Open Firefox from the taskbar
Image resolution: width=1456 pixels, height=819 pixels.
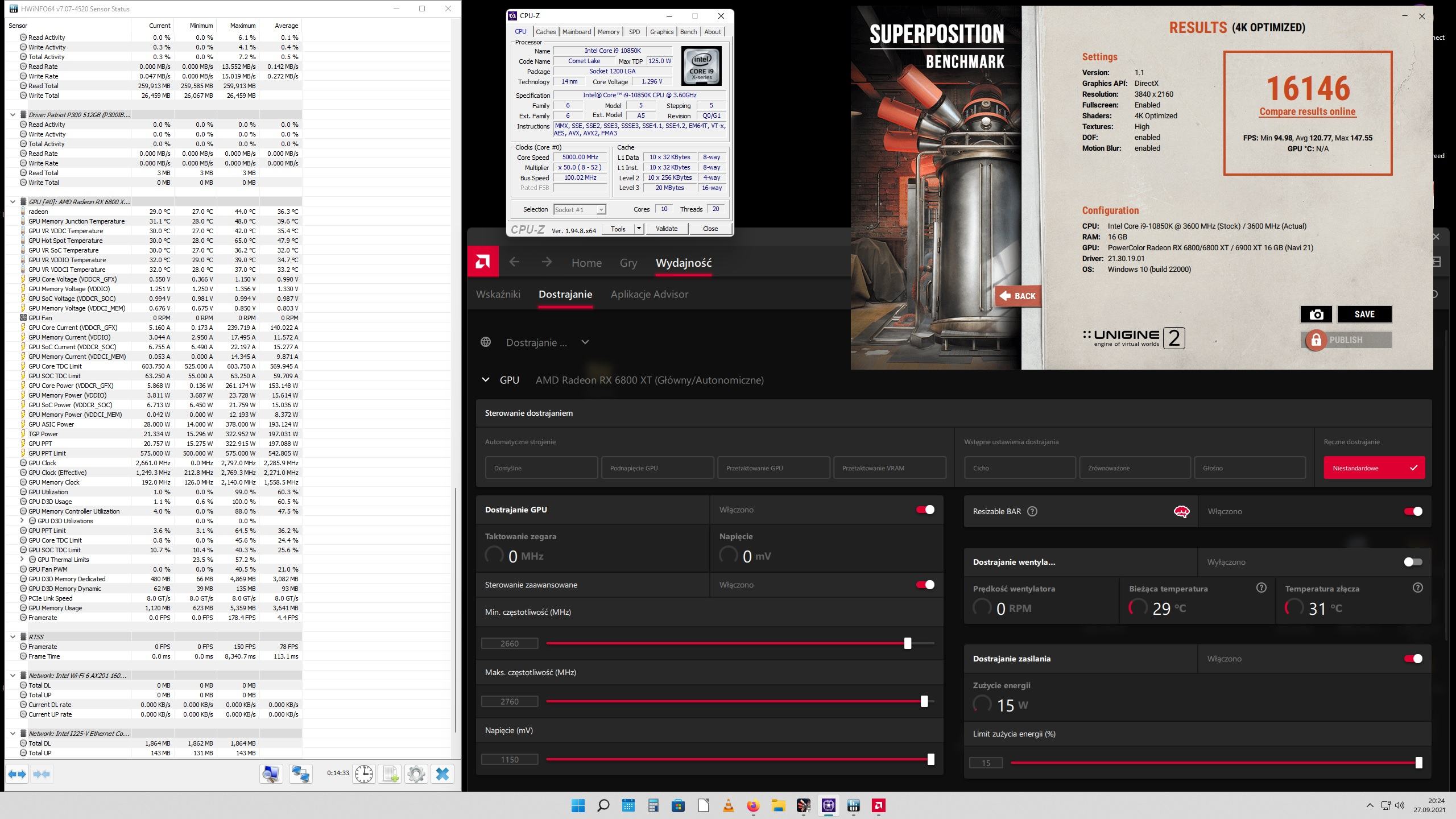point(753,805)
